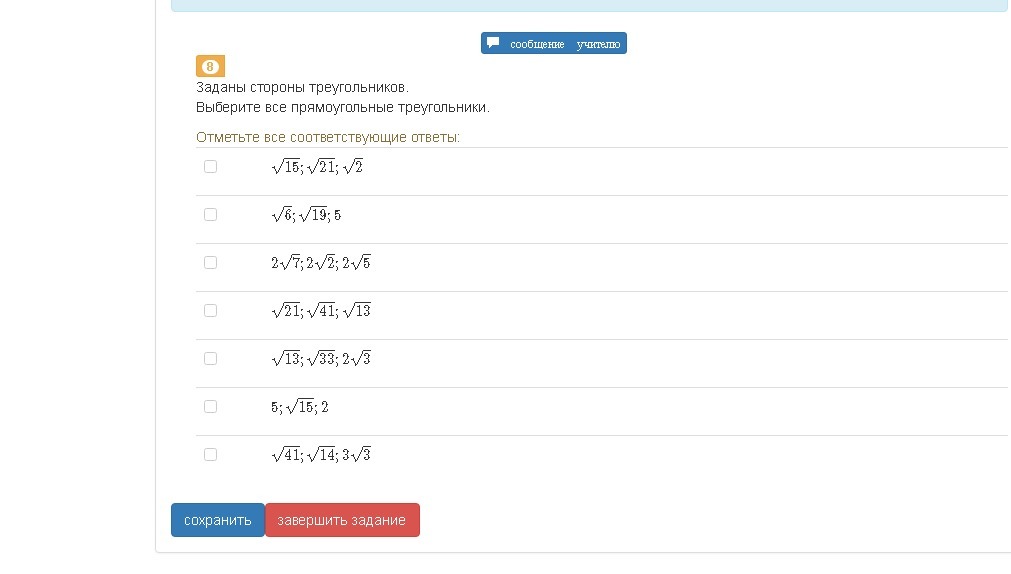This screenshot has height=574, width=1011.
Task: Click the blue 'сохранить' button
Action: tap(218, 520)
